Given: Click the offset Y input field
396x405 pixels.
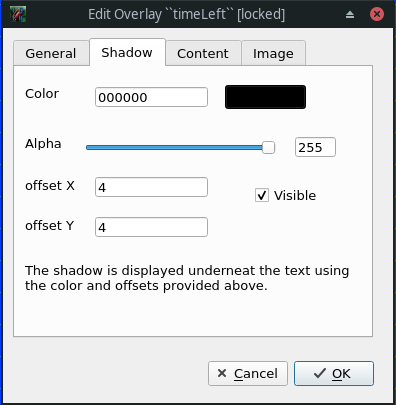Looking at the screenshot, I should tap(151, 227).
